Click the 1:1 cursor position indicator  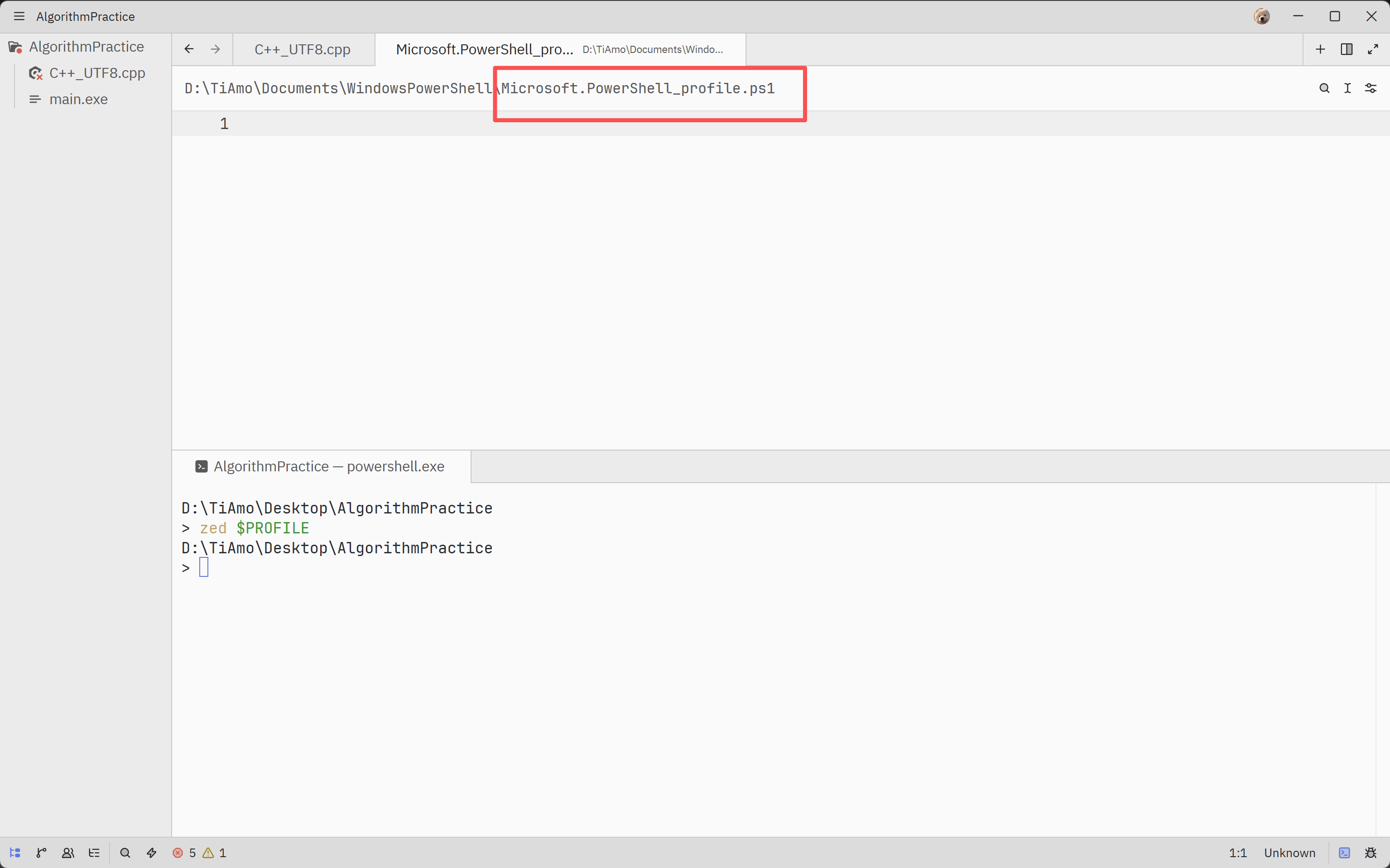coord(1237,853)
